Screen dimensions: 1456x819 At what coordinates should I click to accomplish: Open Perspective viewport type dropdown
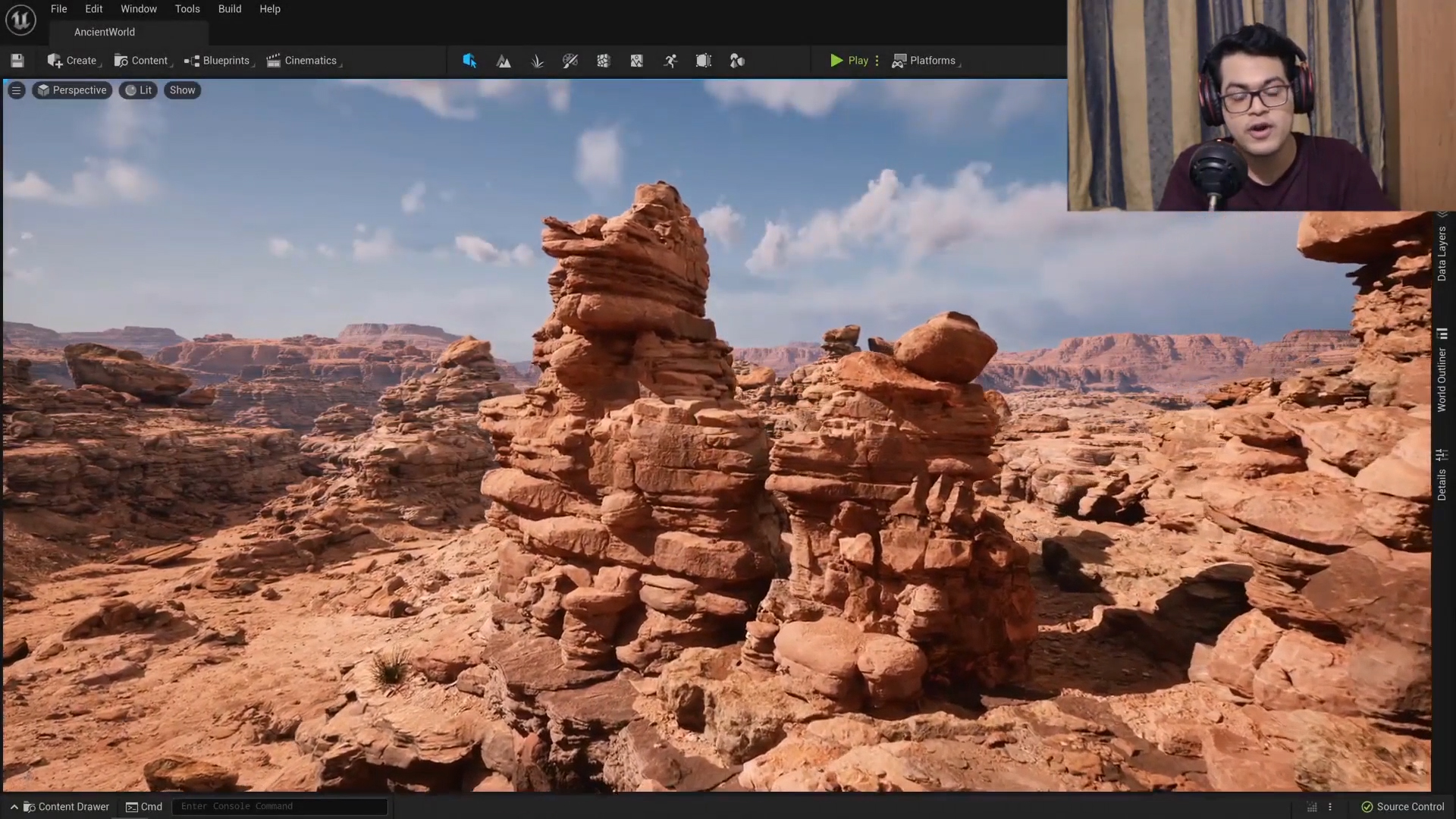tap(72, 90)
